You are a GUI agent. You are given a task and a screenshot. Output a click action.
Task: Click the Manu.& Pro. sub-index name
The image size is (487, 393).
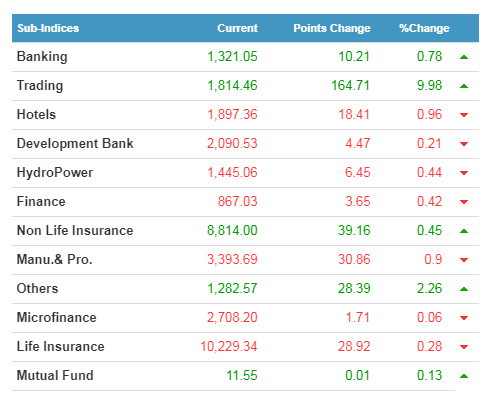[54, 259]
